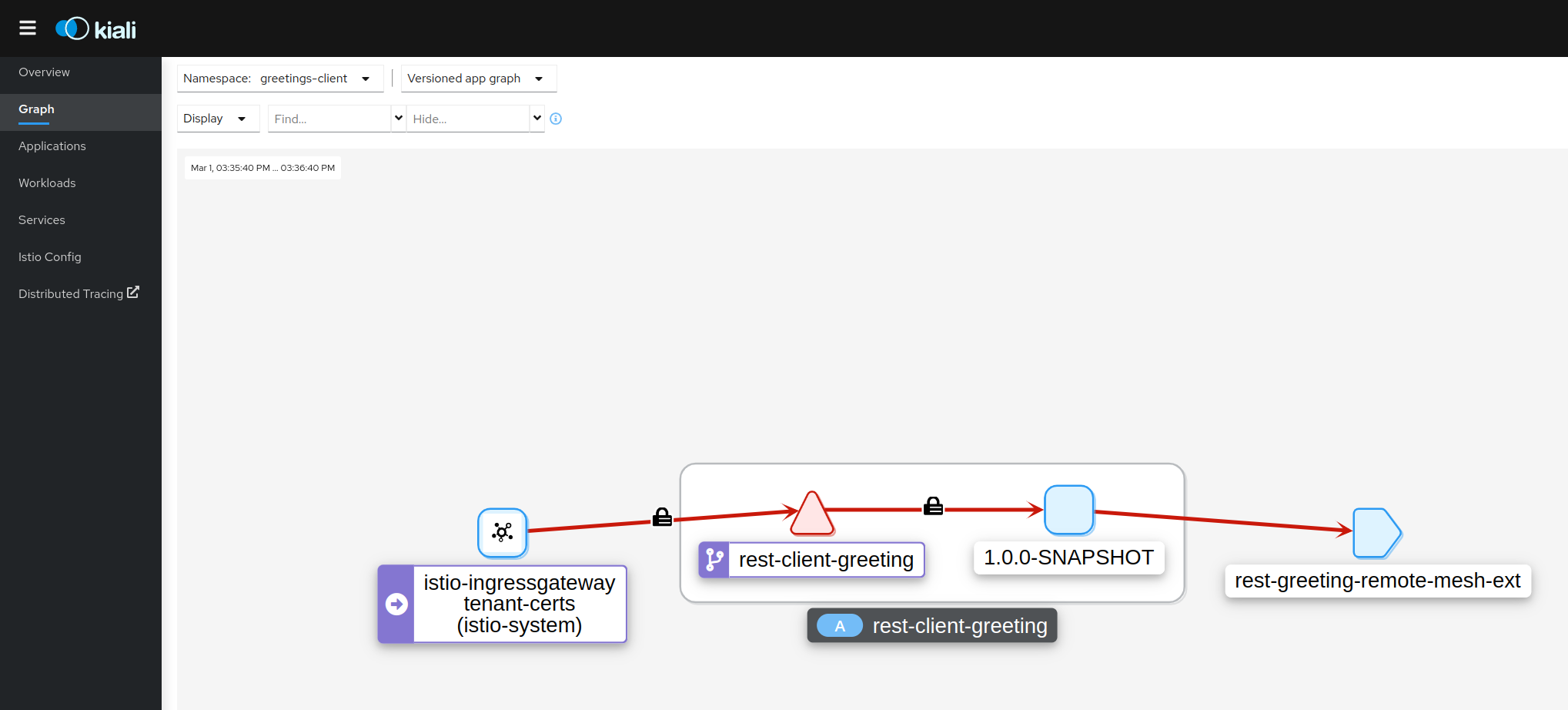Screen dimensions: 1568x710
Task: Open the Find presets dropdown arrow
Action: click(x=399, y=119)
